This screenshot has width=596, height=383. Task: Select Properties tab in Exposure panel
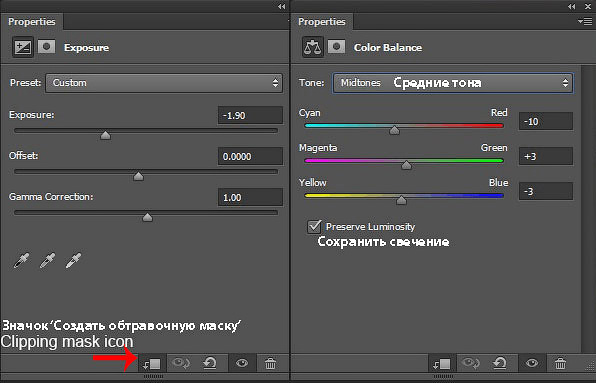32,22
